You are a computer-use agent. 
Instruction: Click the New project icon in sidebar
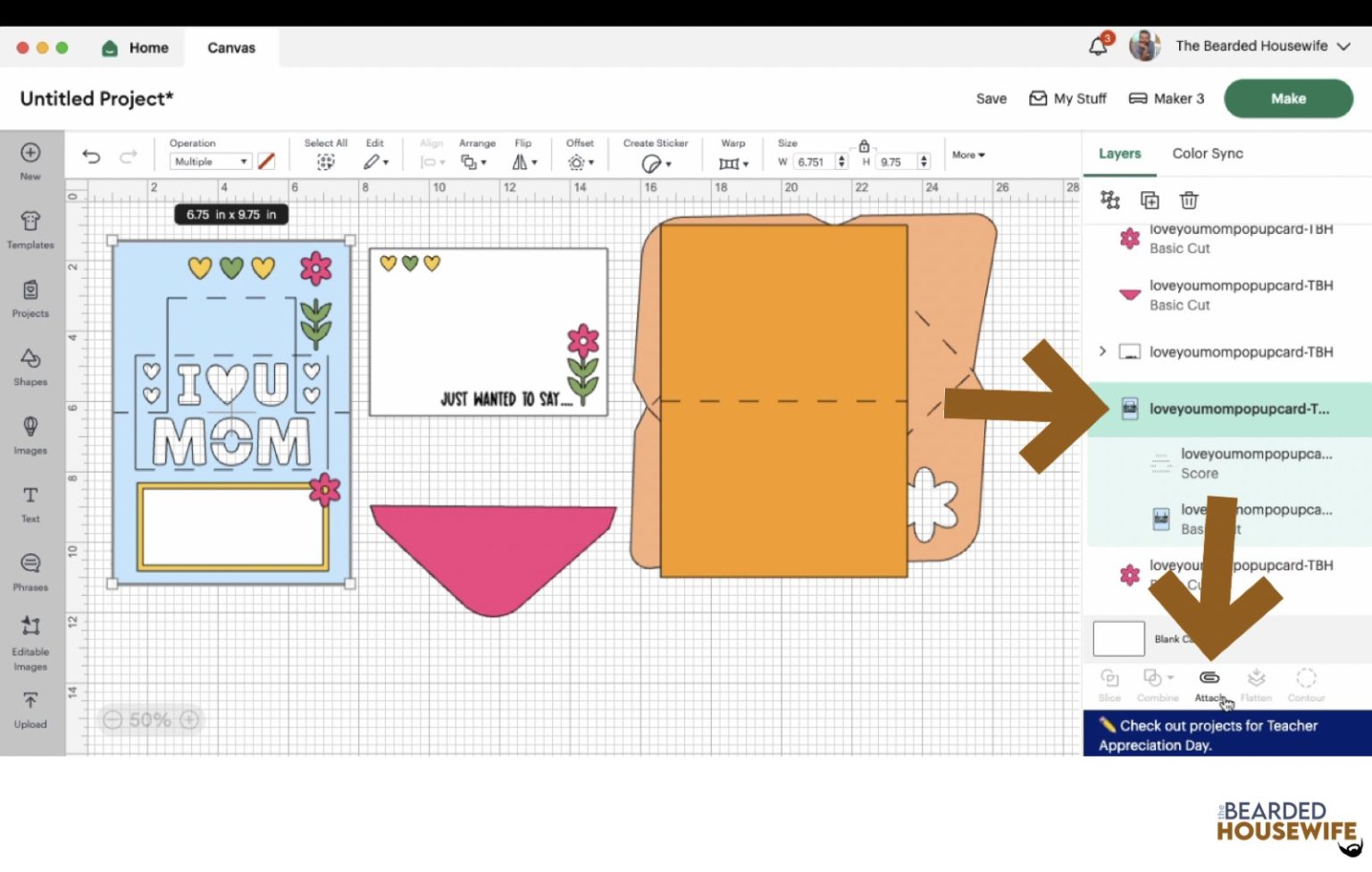[x=30, y=161]
